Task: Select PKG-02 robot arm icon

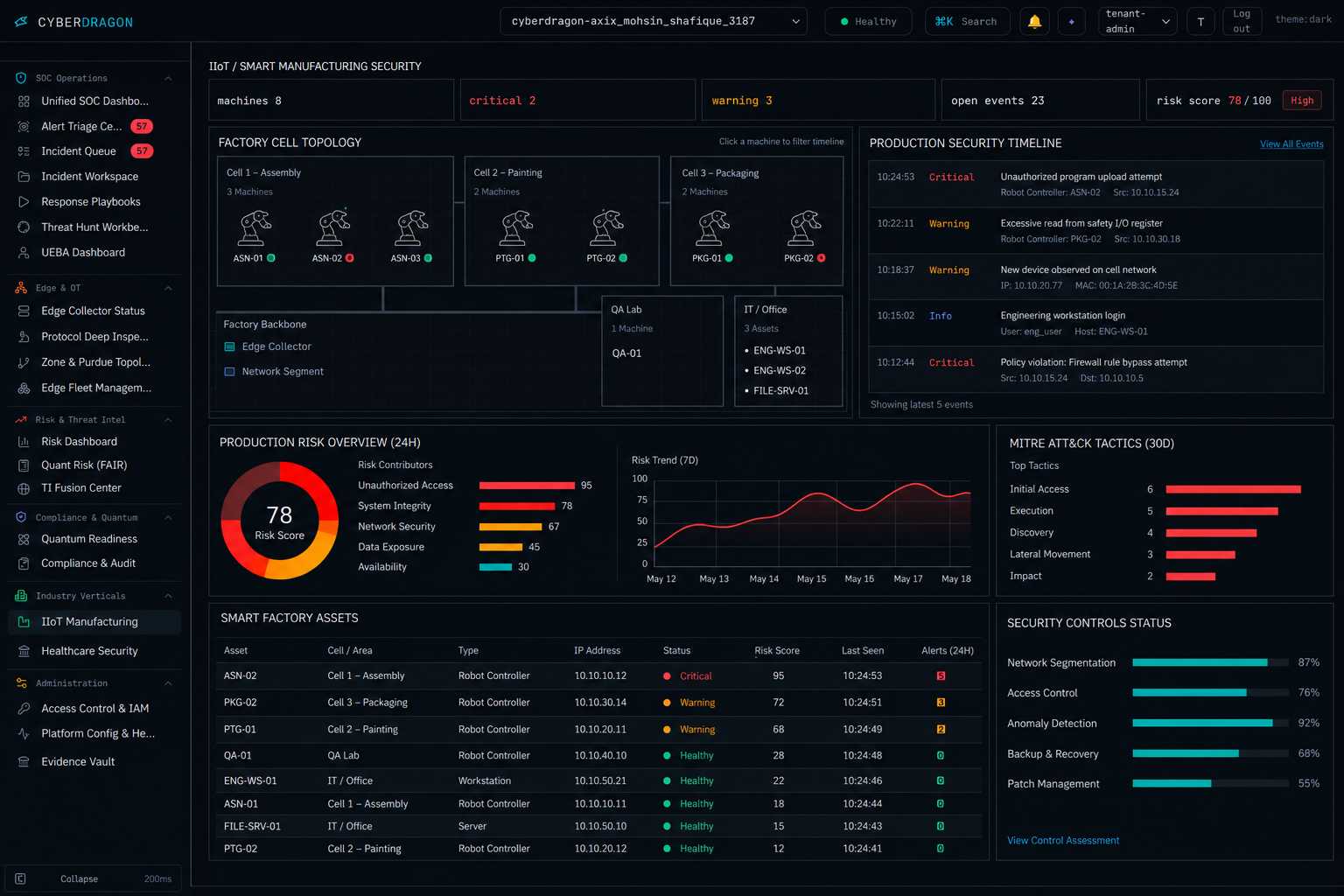Action: pos(805,227)
